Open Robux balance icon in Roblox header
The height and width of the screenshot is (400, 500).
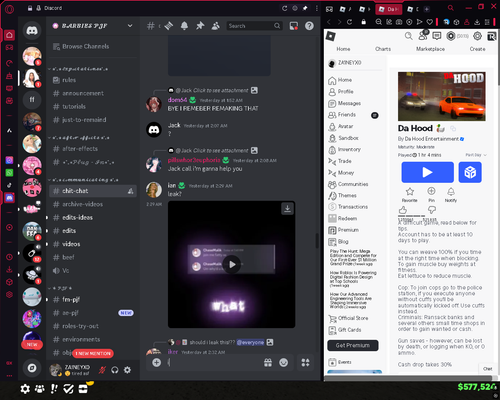[451, 36]
